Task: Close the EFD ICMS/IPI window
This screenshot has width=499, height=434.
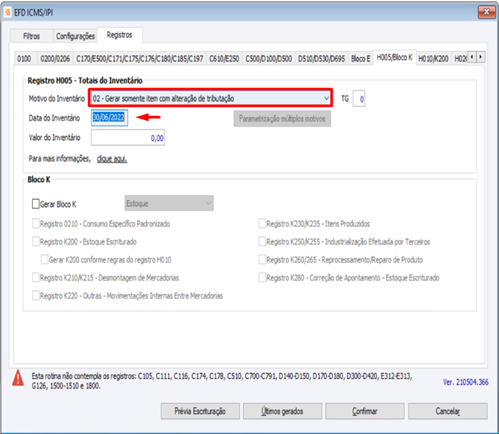Action: tap(487, 12)
